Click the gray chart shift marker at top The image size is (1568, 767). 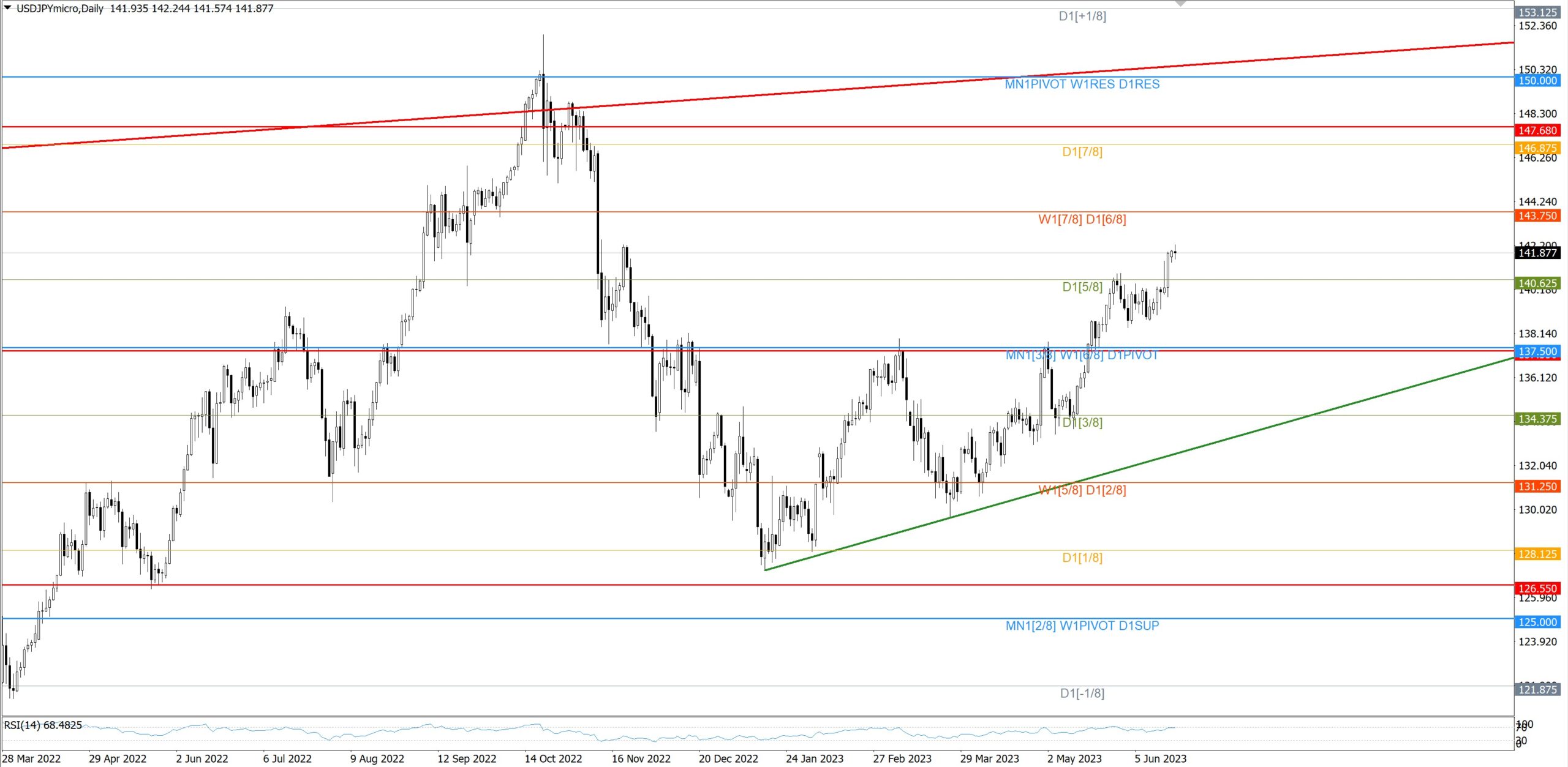tap(1180, 4)
